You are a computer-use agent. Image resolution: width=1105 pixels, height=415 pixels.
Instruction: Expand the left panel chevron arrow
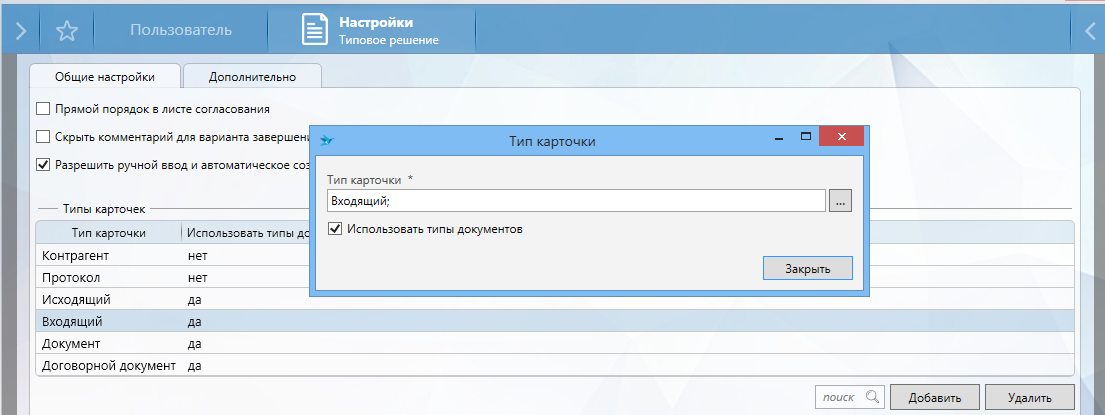click(x=19, y=30)
